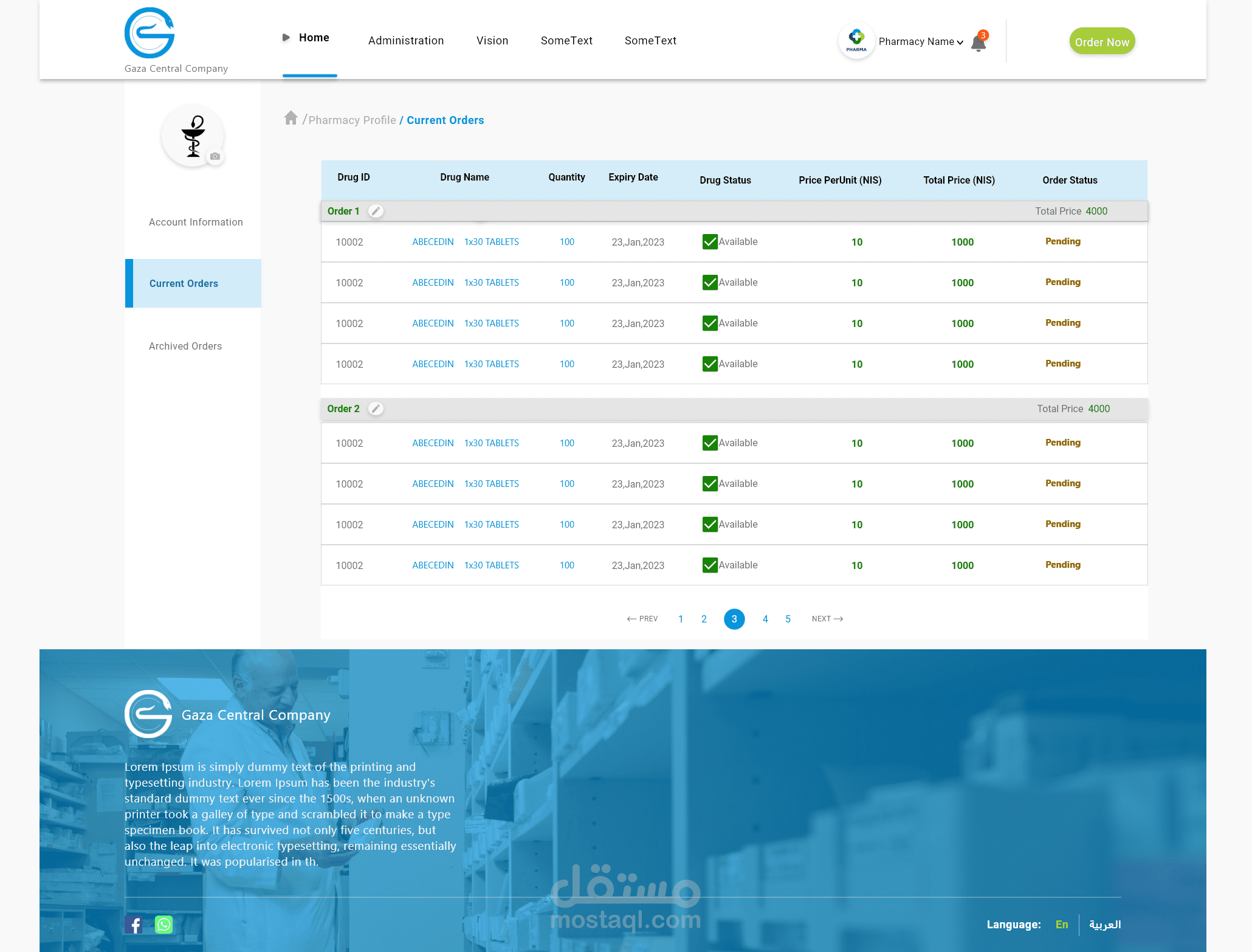The width and height of the screenshot is (1252, 952).
Task: Open the WhatsApp icon in footer
Action: (163, 925)
